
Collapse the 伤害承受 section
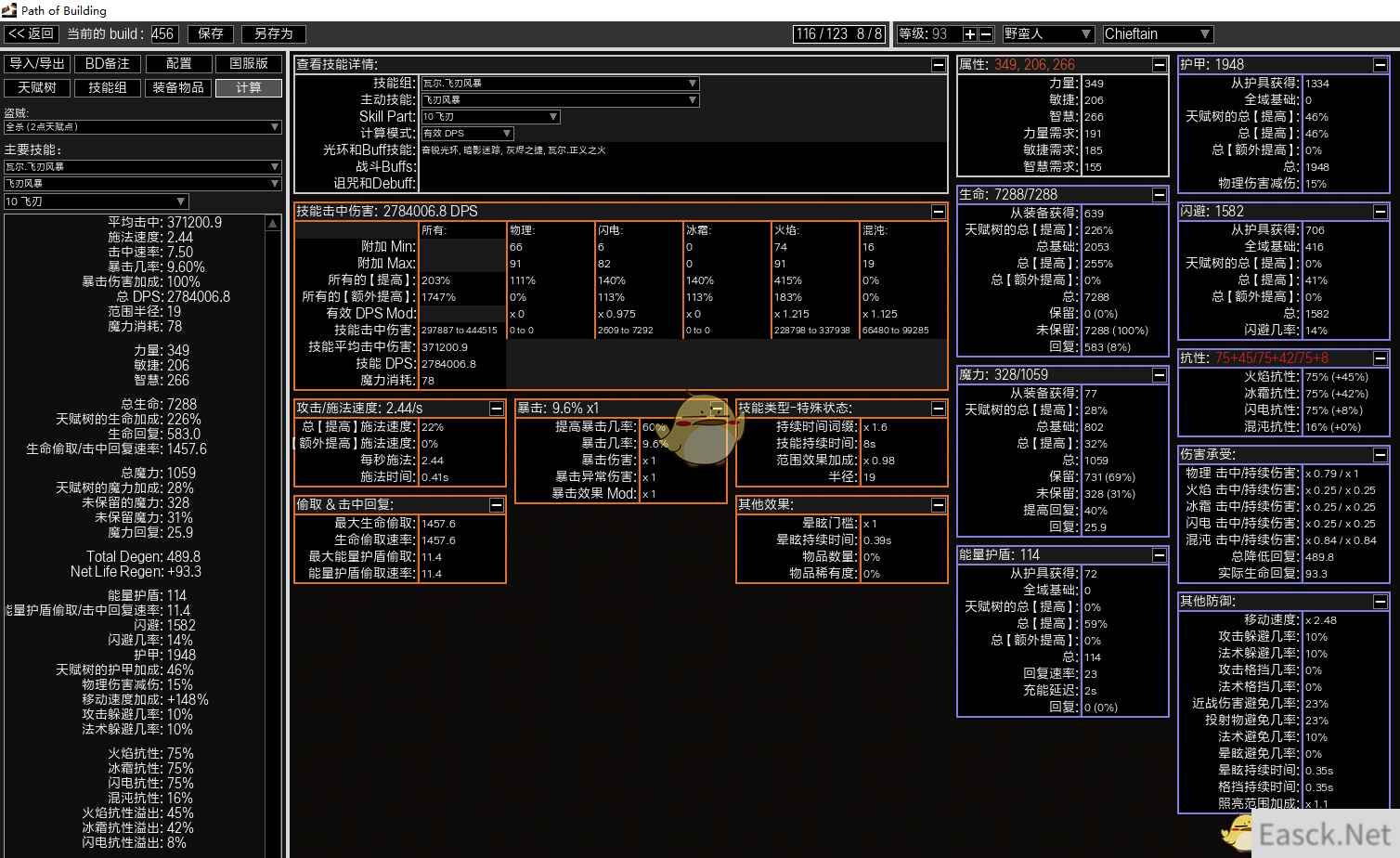coord(1381,455)
